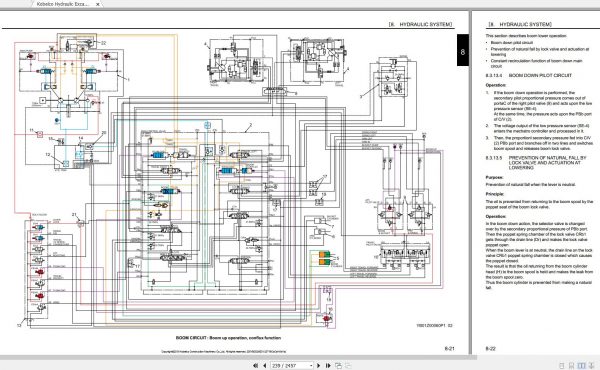Click the black section 8 index tab
This screenshot has width=600, height=370.
tap(463, 50)
